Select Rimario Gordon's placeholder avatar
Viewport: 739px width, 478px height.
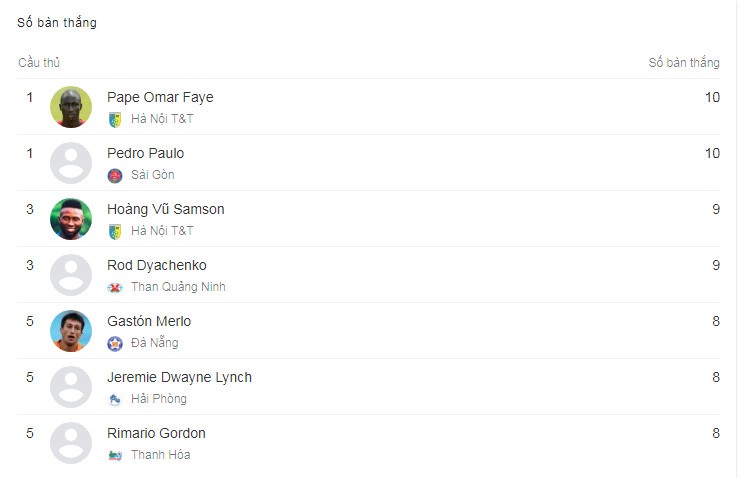(x=71, y=443)
